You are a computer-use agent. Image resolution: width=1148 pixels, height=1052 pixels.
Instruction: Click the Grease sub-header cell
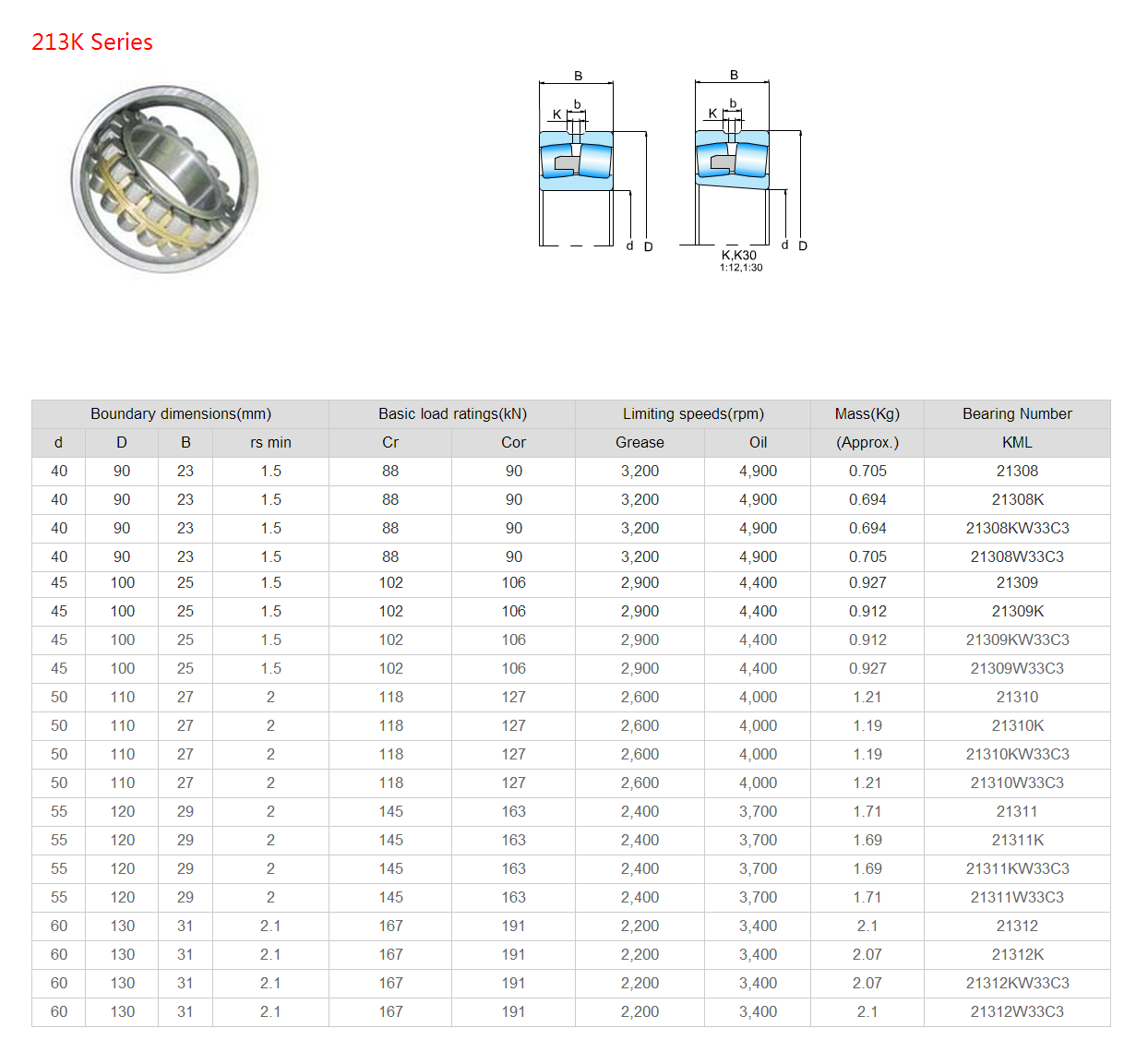[640, 443]
